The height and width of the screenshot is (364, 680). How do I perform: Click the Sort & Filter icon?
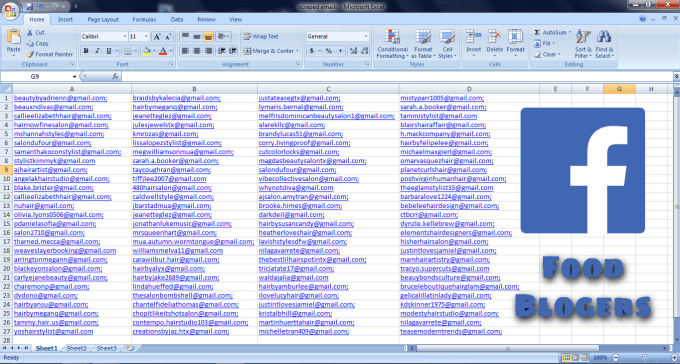(x=583, y=44)
